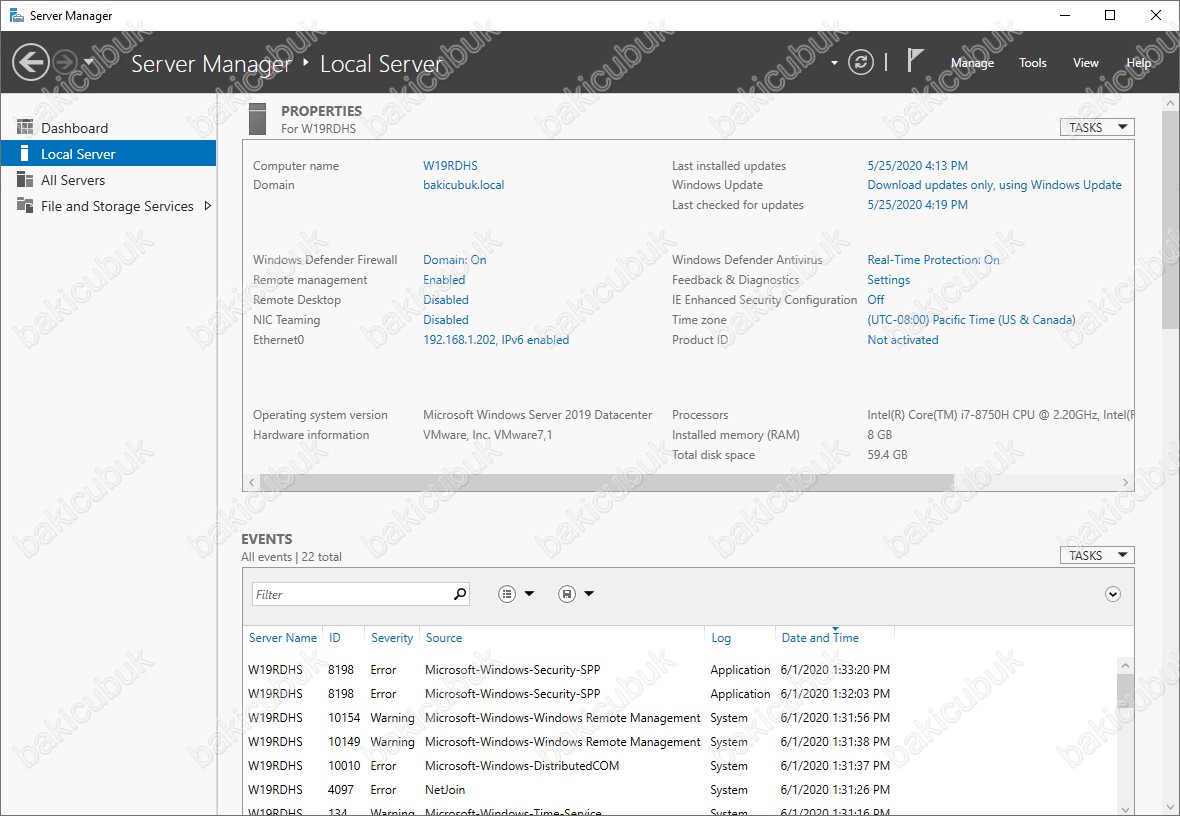The width and height of the screenshot is (1180, 816).
Task: Click Windows Defender Firewall Domain: On link
Action: tap(455, 260)
